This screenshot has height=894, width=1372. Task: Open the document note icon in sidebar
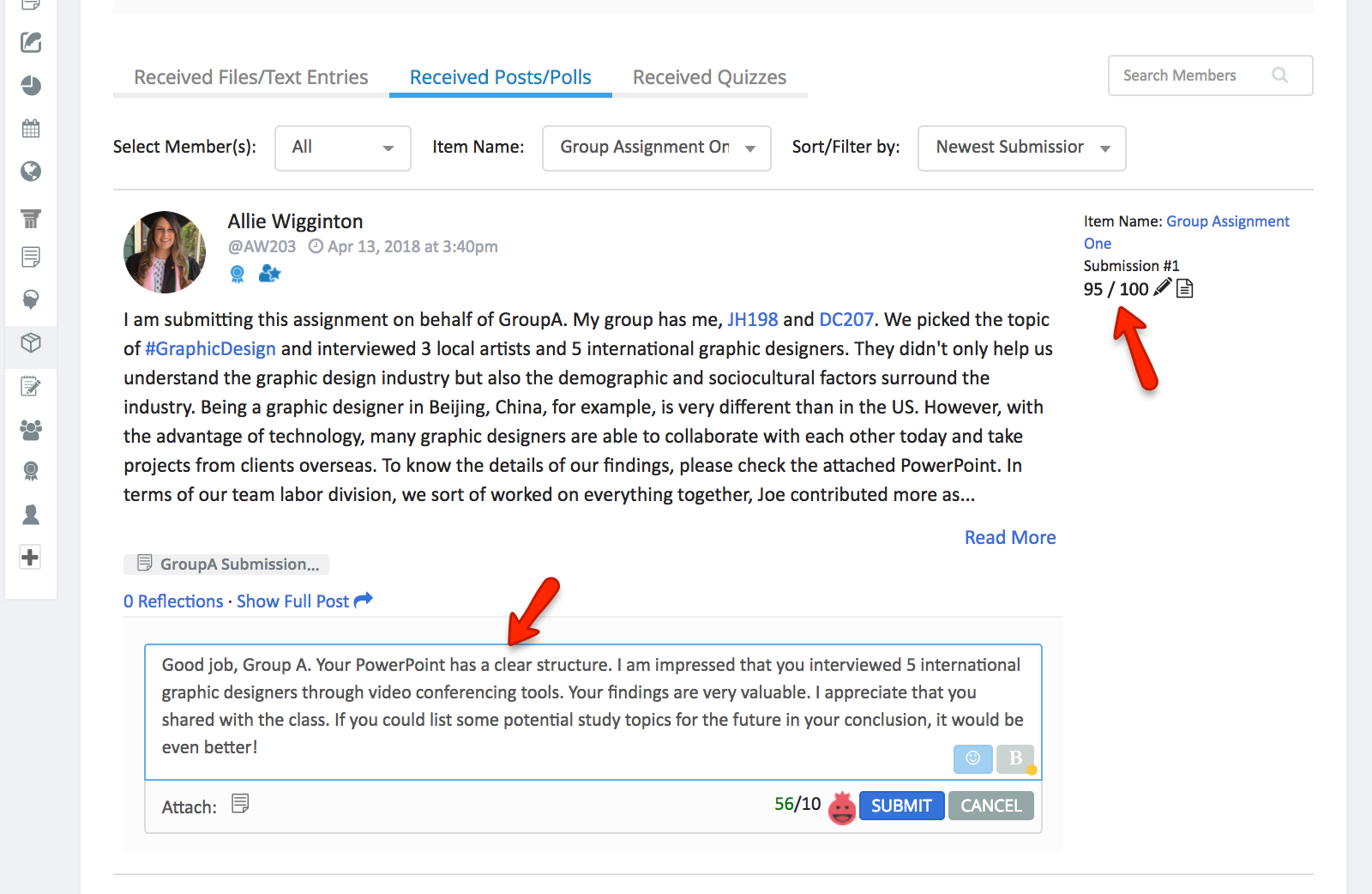(x=31, y=257)
